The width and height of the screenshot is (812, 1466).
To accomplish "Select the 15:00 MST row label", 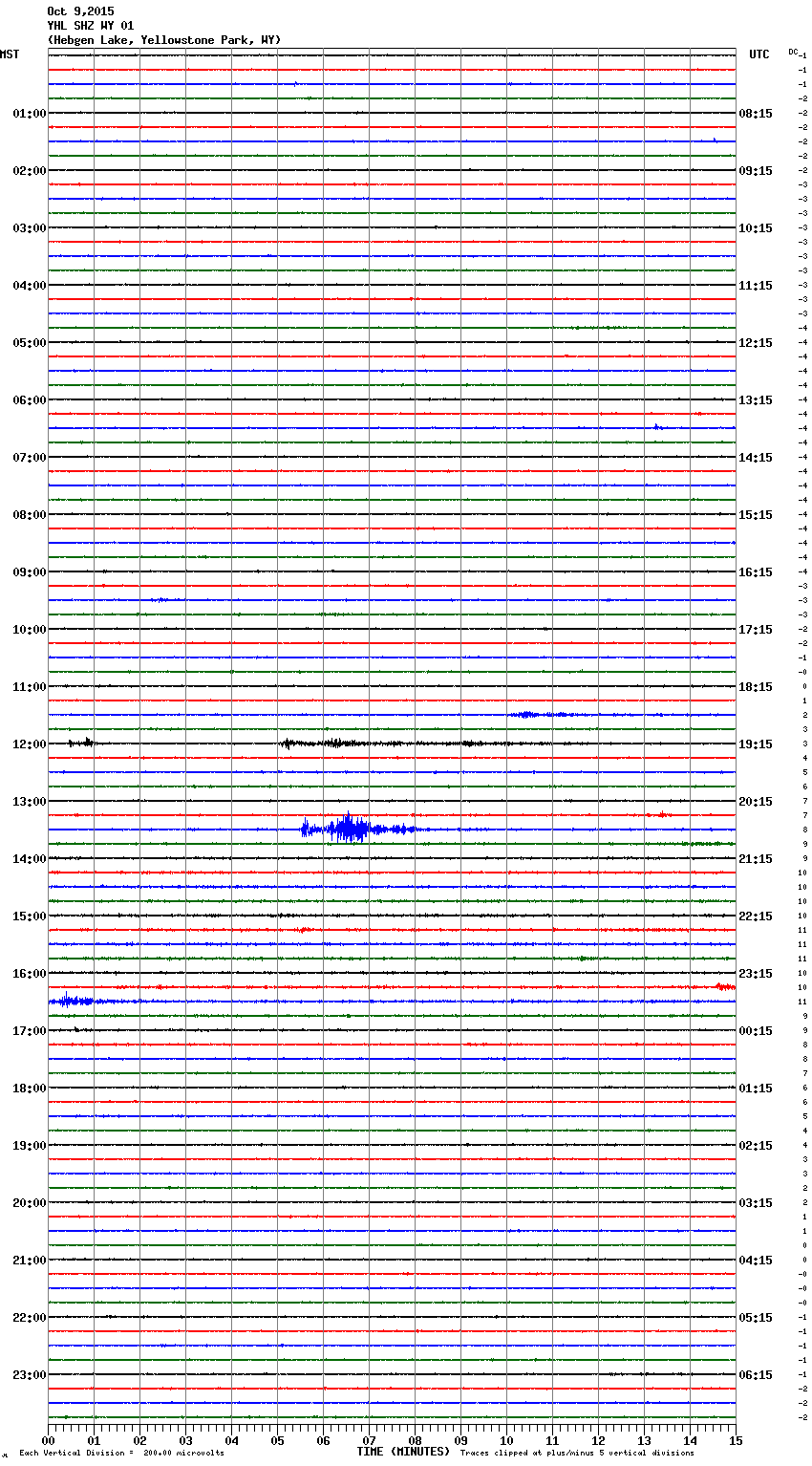I will 29,916.
